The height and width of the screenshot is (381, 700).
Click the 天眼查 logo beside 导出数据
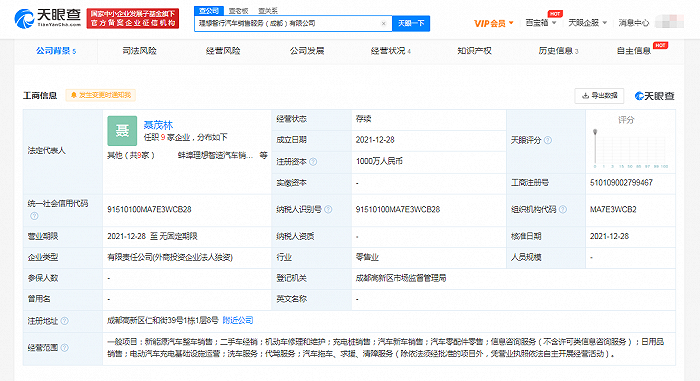pos(654,96)
